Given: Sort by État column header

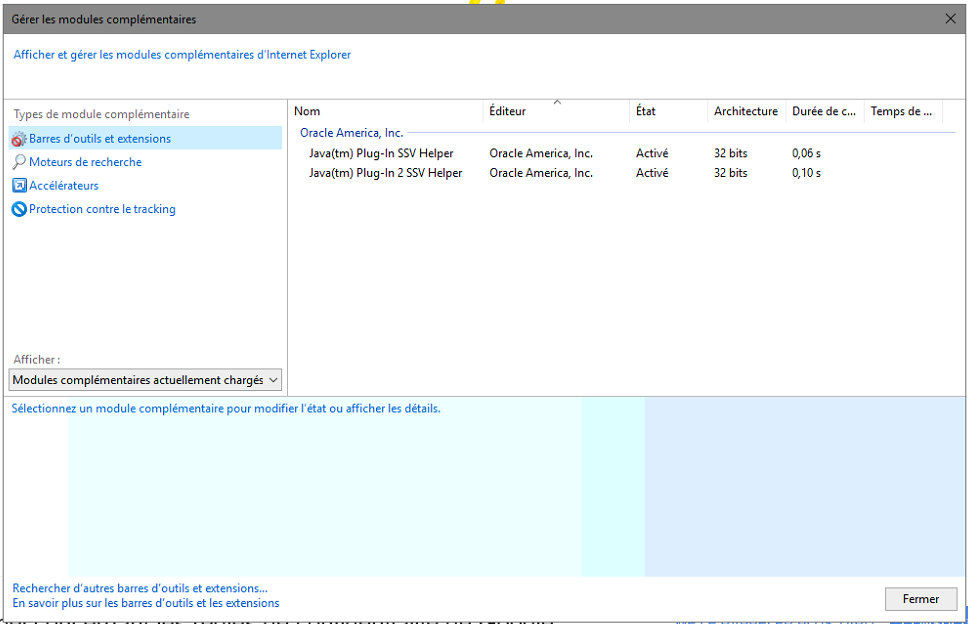Looking at the screenshot, I should [x=668, y=111].
